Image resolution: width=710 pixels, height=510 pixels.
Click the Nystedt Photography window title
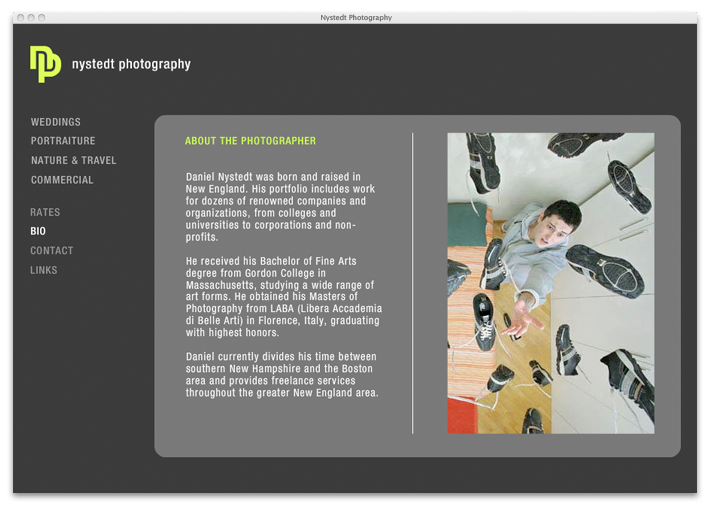(356, 17)
